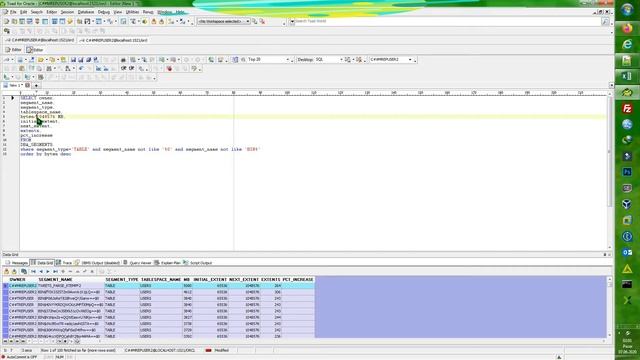Click the printer icon in editor toolbar
This screenshot has width=640, height=360.
[123, 60]
